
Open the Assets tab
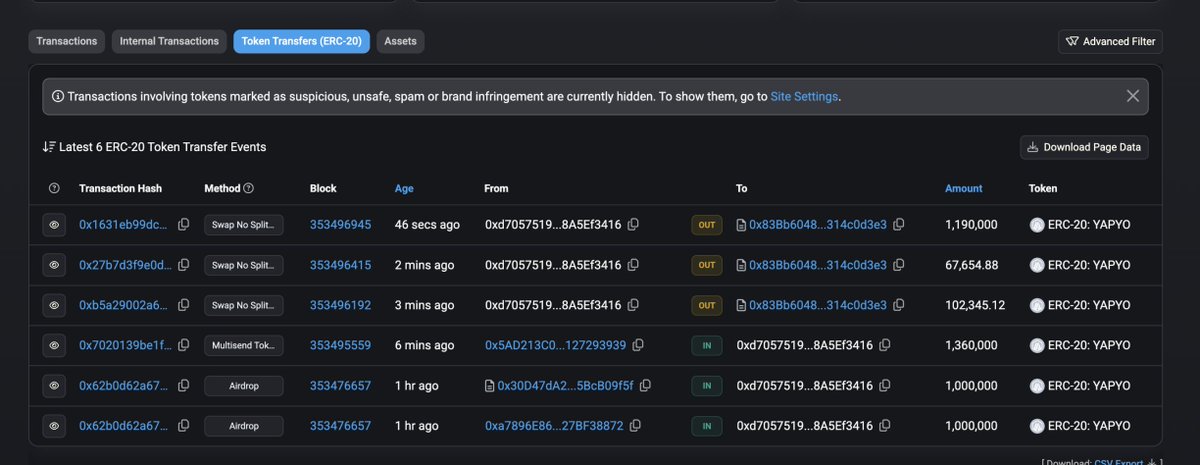coord(400,41)
